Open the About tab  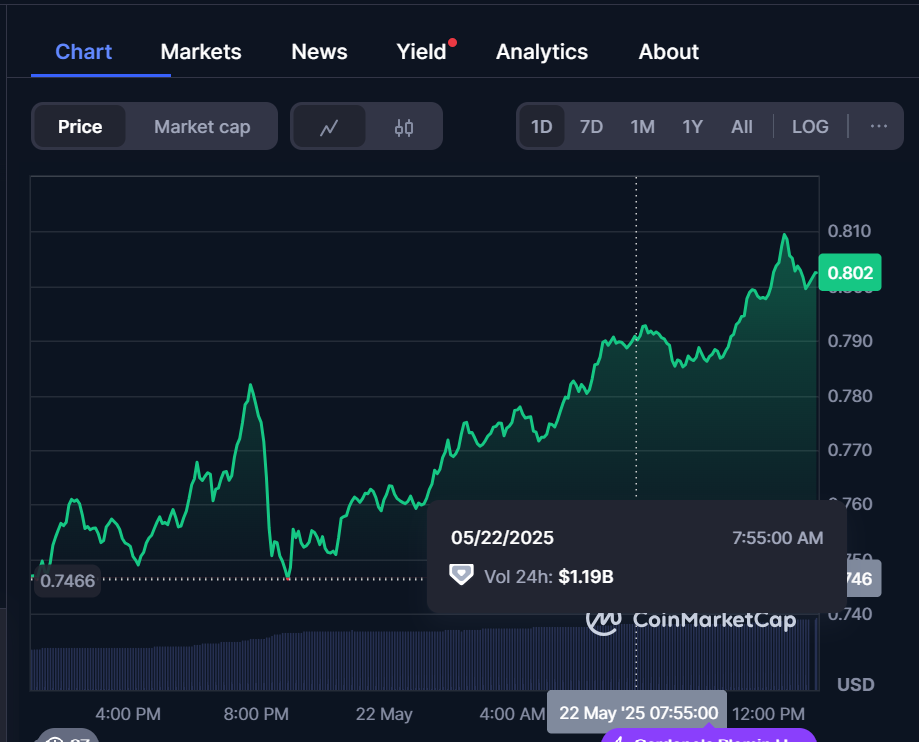click(x=669, y=52)
